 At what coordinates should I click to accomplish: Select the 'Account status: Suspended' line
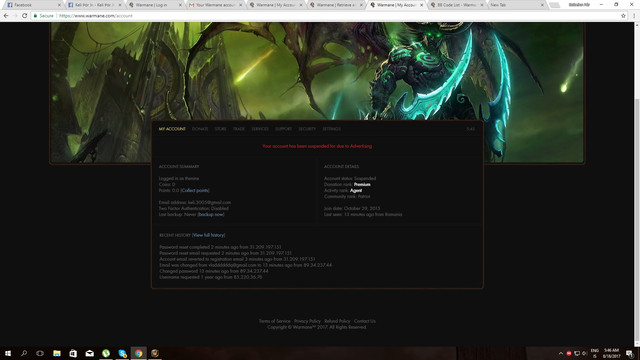[350, 178]
